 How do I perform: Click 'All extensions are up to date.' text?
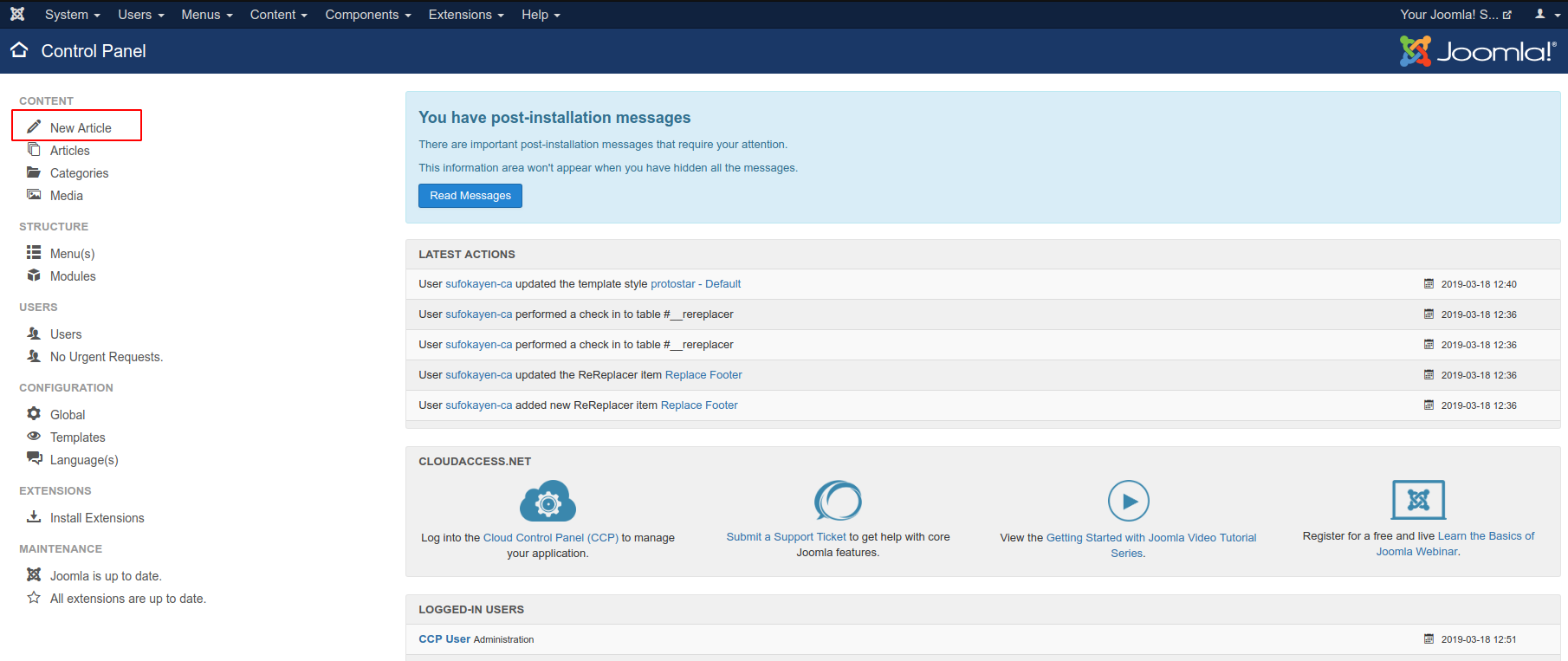point(128,599)
